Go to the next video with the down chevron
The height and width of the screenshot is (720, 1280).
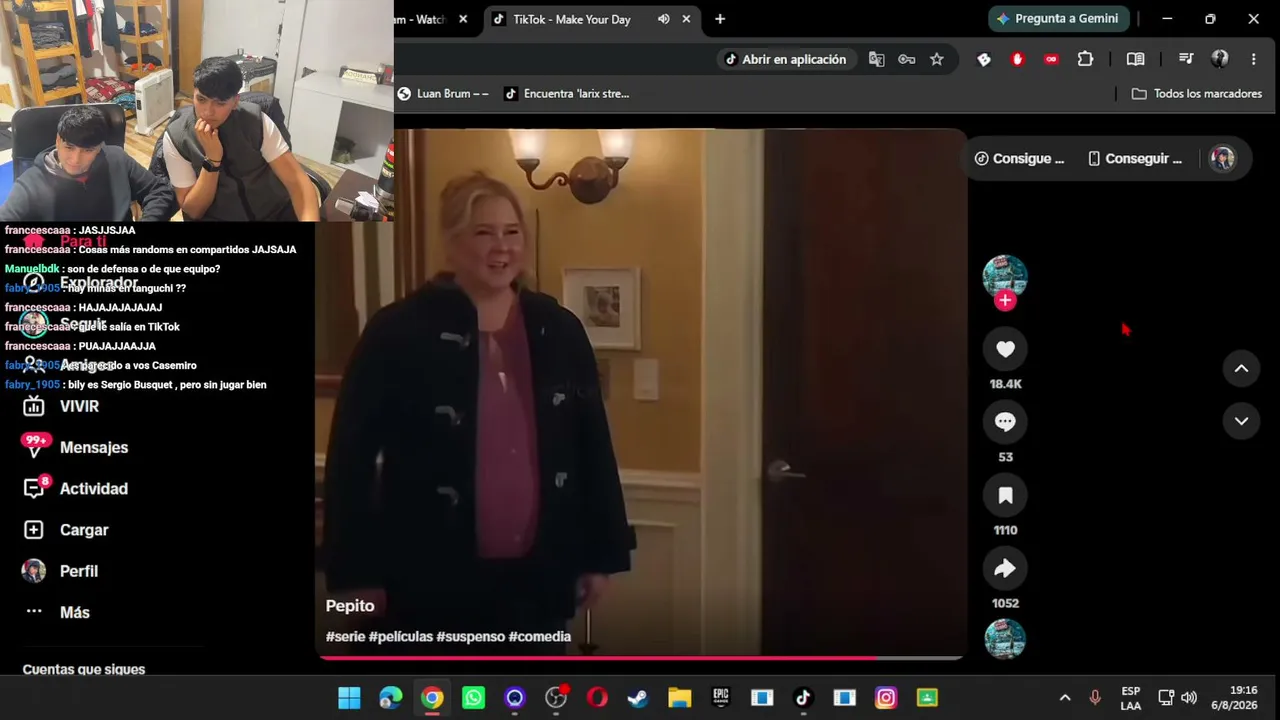pyautogui.click(x=1241, y=421)
